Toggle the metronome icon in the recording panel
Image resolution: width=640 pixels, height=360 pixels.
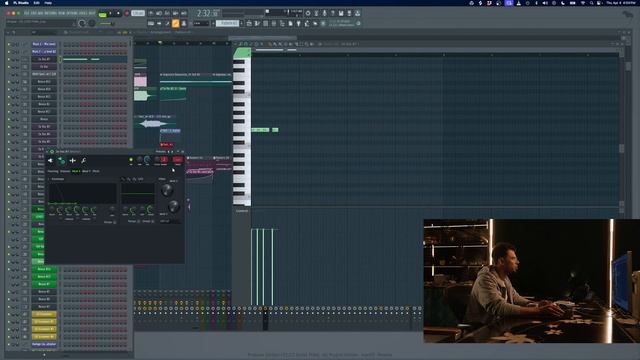(151, 13)
